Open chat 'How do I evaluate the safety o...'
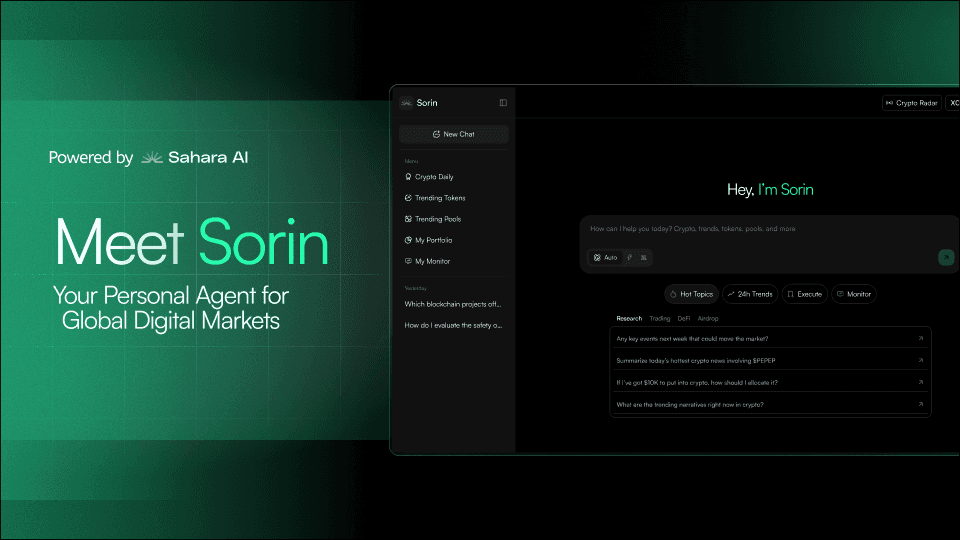The width and height of the screenshot is (960, 540). point(453,326)
